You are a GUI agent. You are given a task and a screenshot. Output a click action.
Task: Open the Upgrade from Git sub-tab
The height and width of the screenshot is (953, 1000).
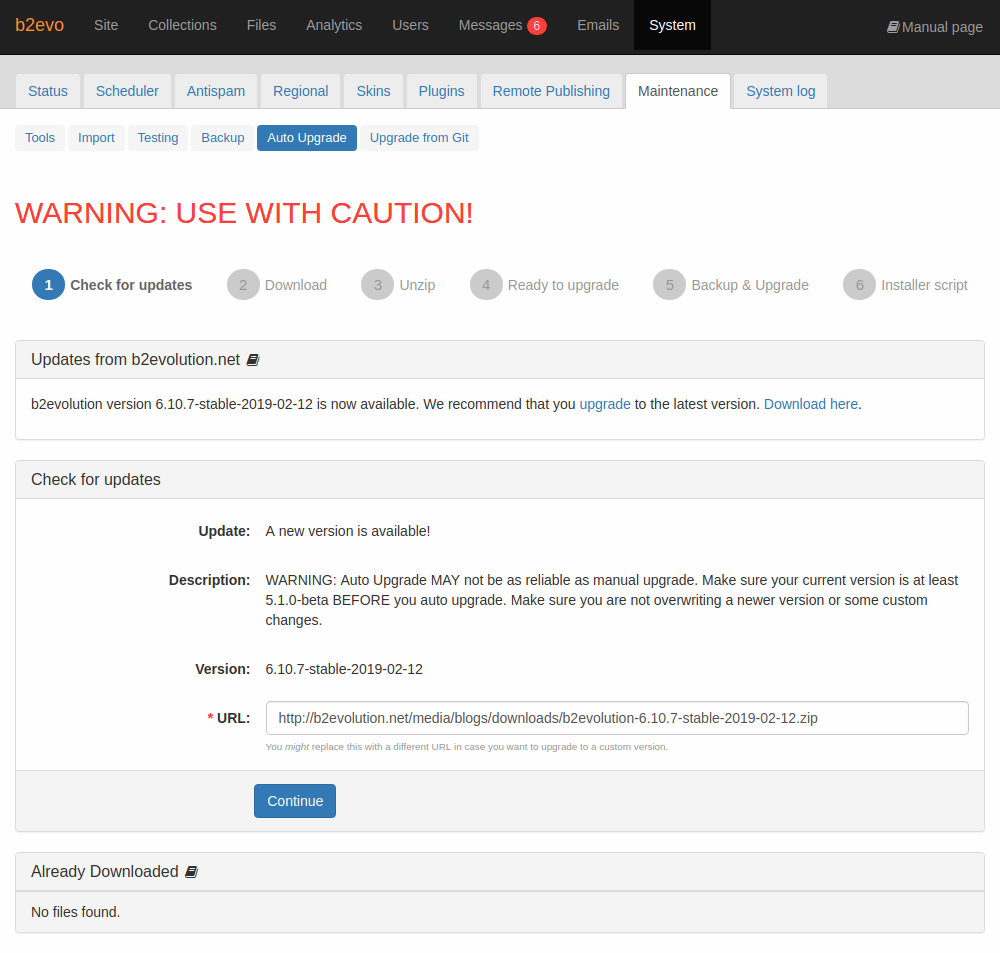419,138
